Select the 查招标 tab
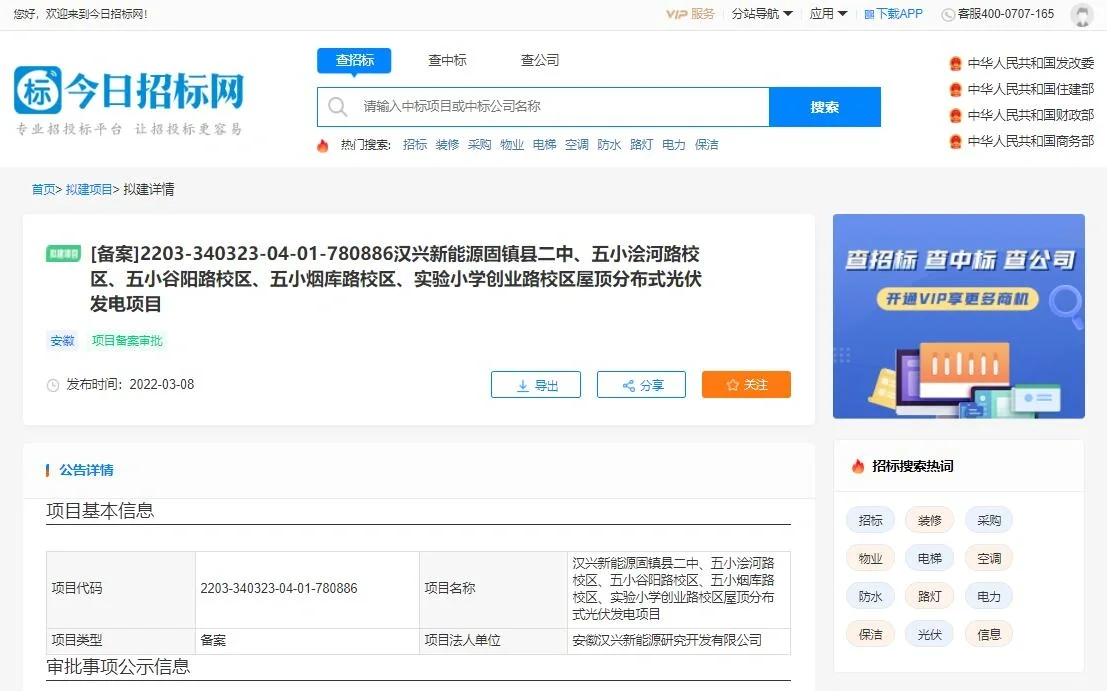 coord(354,60)
